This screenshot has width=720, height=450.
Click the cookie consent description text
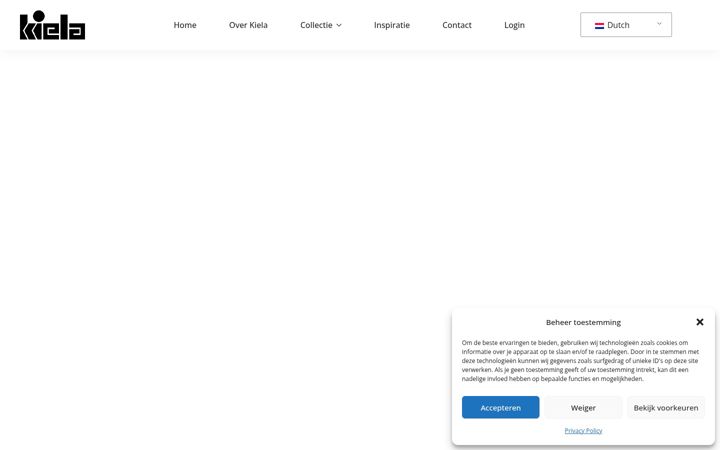580,360
